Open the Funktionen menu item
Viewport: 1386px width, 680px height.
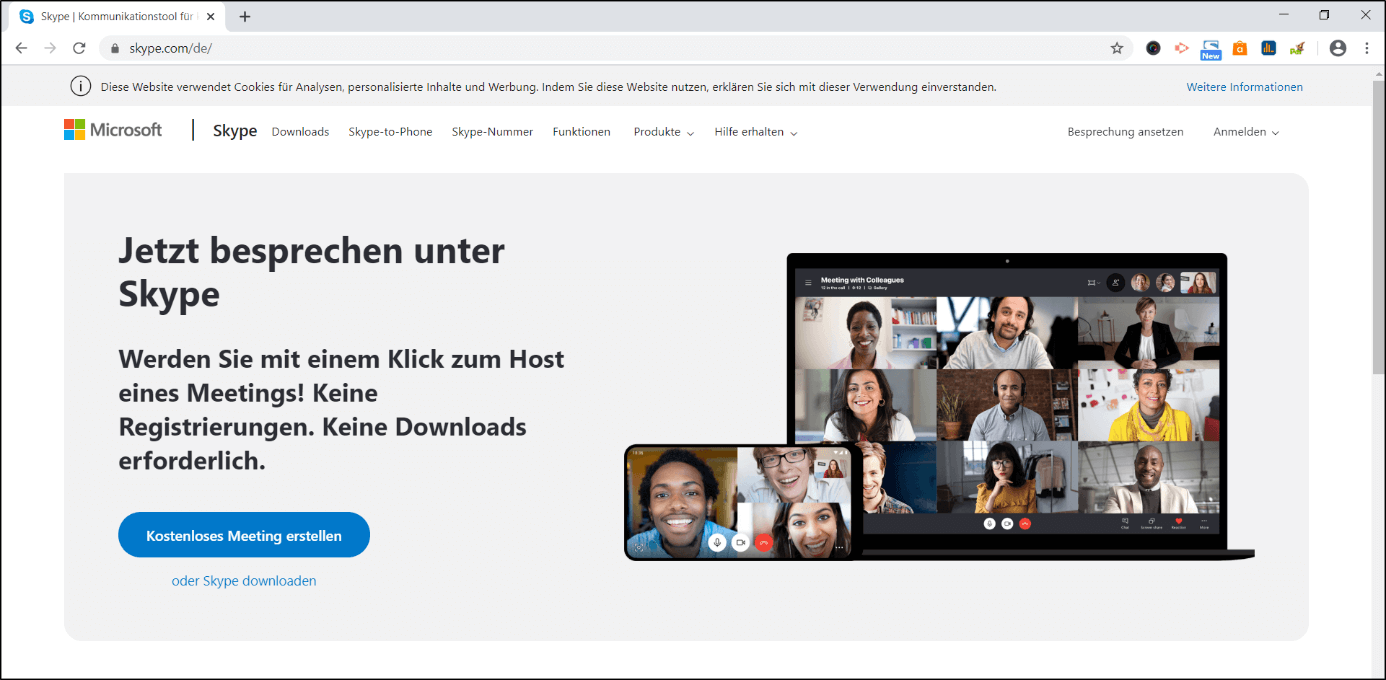click(581, 132)
